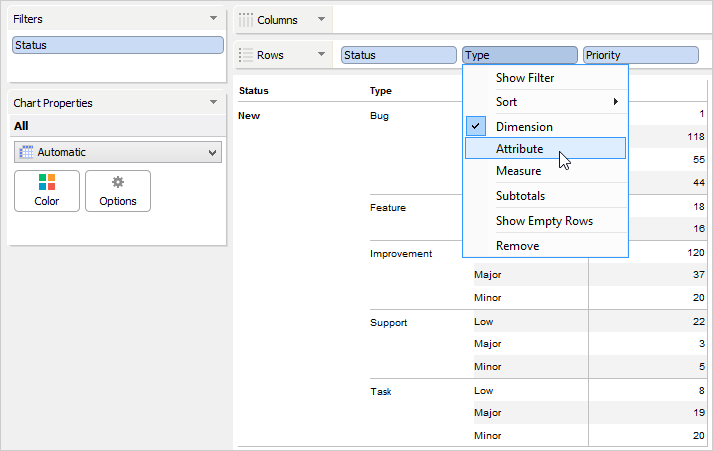Image resolution: width=713 pixels, height=451 pixels.
Task: Click the Status pill in Filters
Action: [x=118, y=45]
